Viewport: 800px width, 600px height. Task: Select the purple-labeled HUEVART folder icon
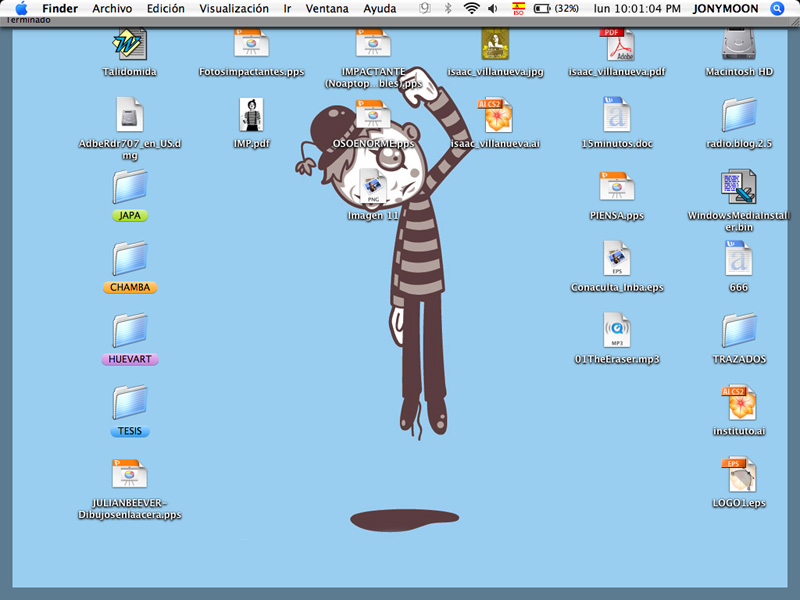pyautogui.click(x=130, y=331)
